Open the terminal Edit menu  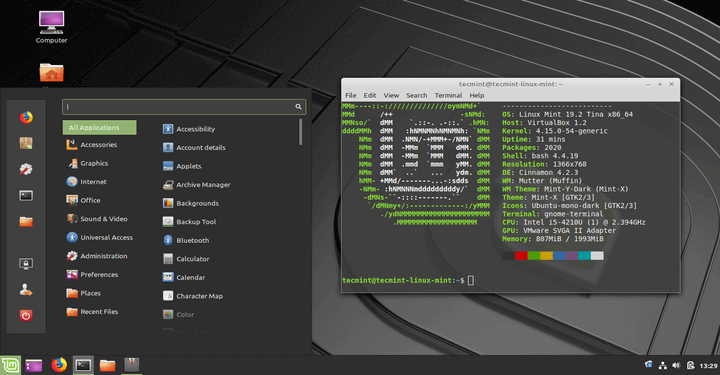tap(370, 95)
